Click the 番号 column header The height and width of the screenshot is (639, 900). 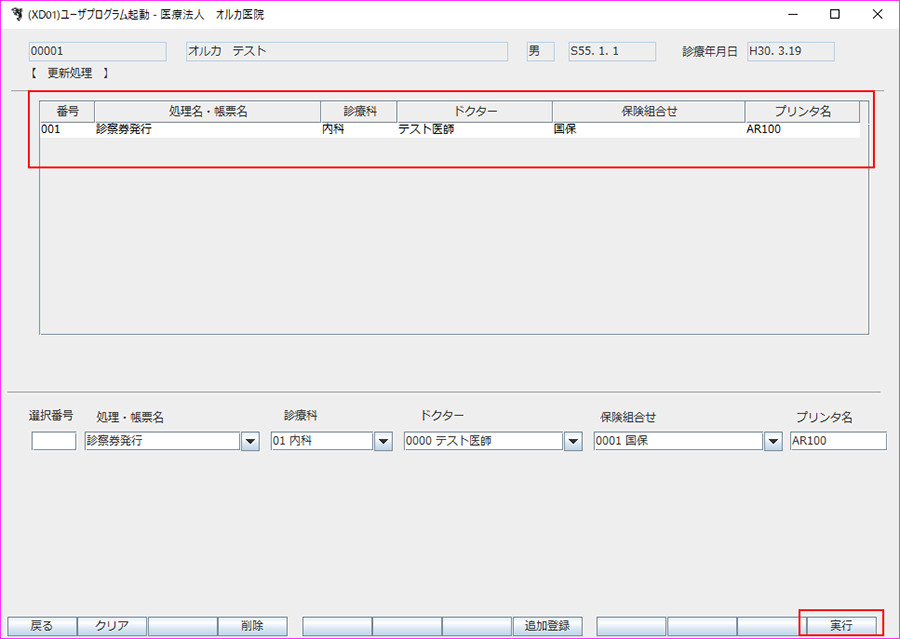[x=65, y=111]
